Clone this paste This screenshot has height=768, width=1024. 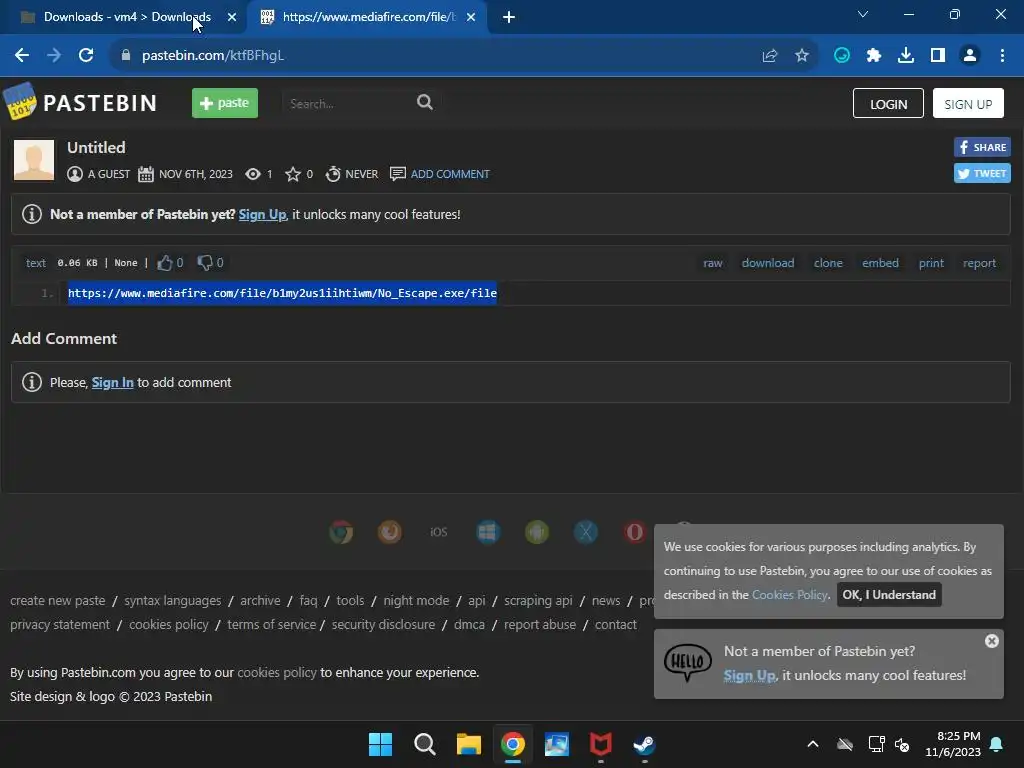click(828, 263)
